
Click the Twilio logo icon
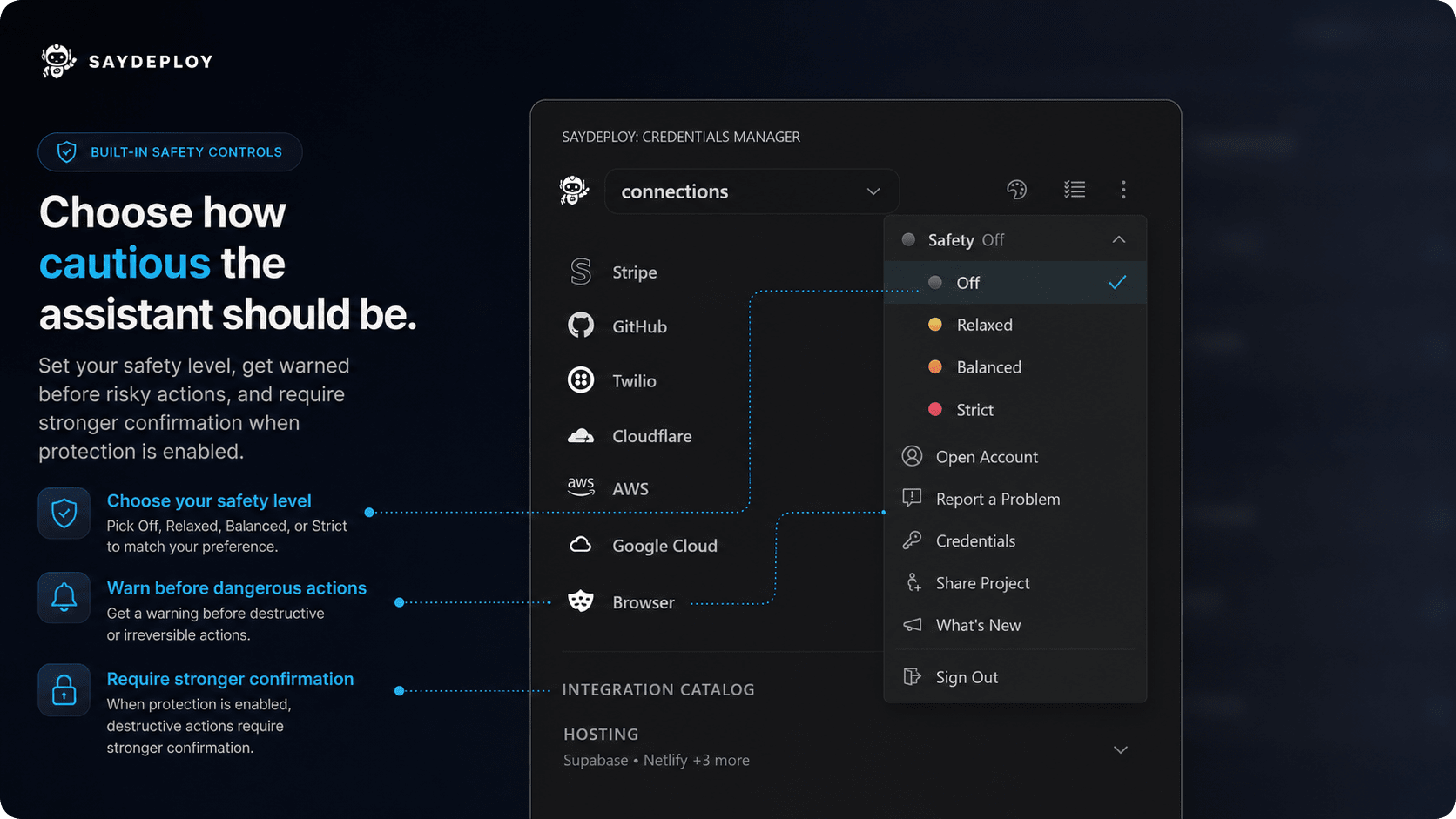tap(581, 380)
